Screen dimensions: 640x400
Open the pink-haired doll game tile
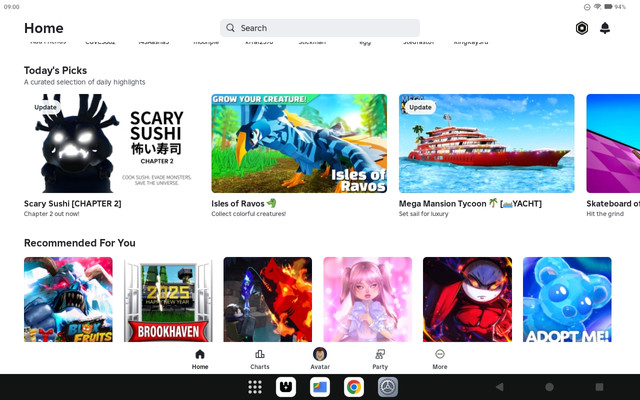[x=368, y=299]
